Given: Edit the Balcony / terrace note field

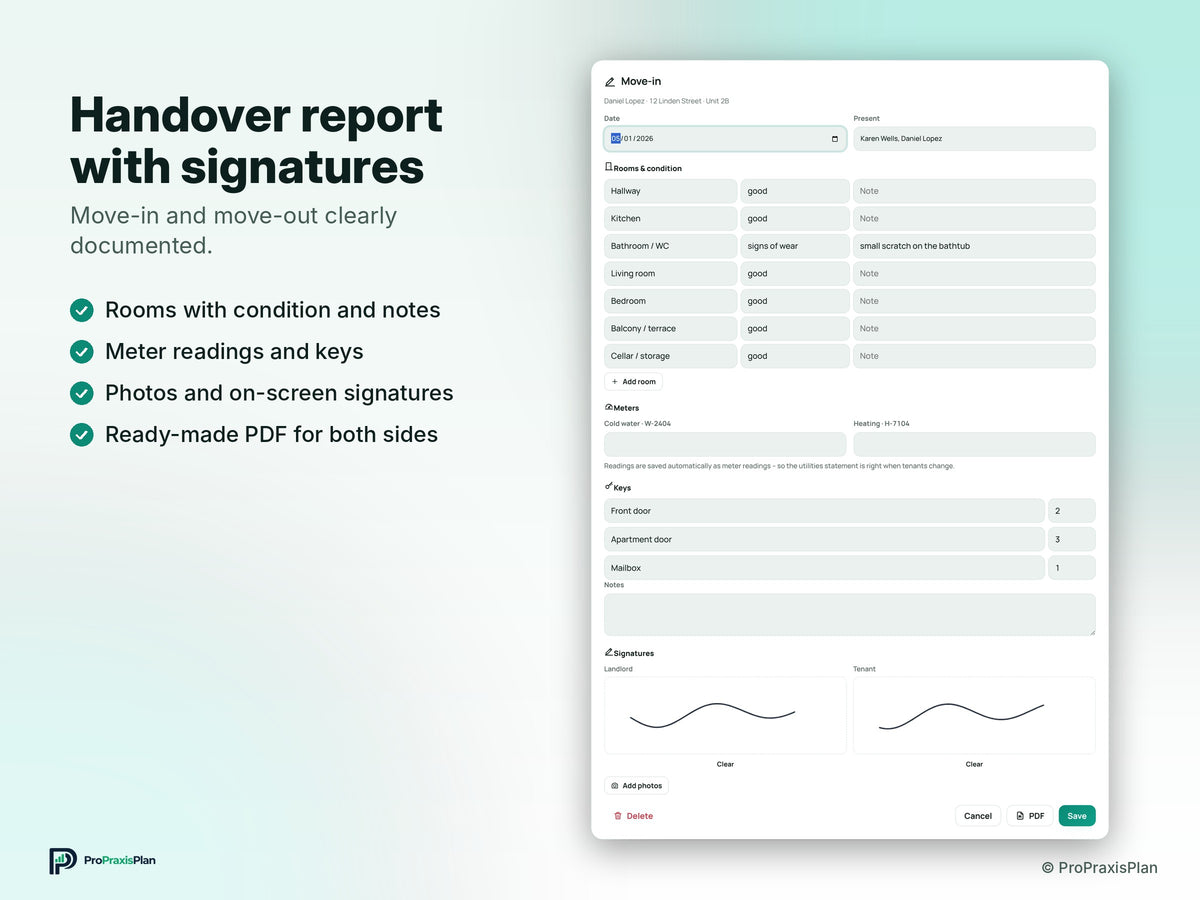Looking at the screenshot, I should tap(974, 329).
